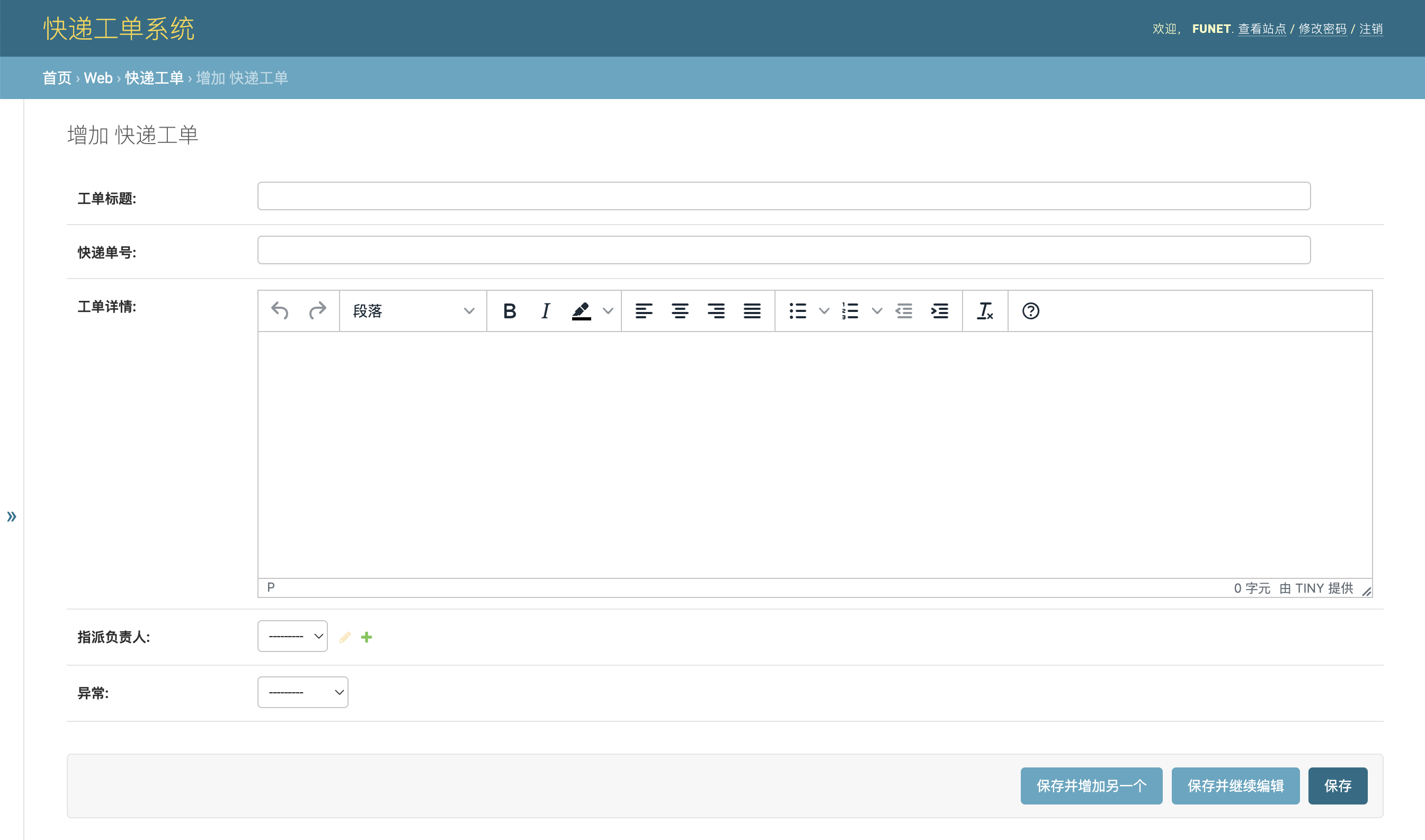Click 快递工单系统 site title

click(x=119, y=28)
